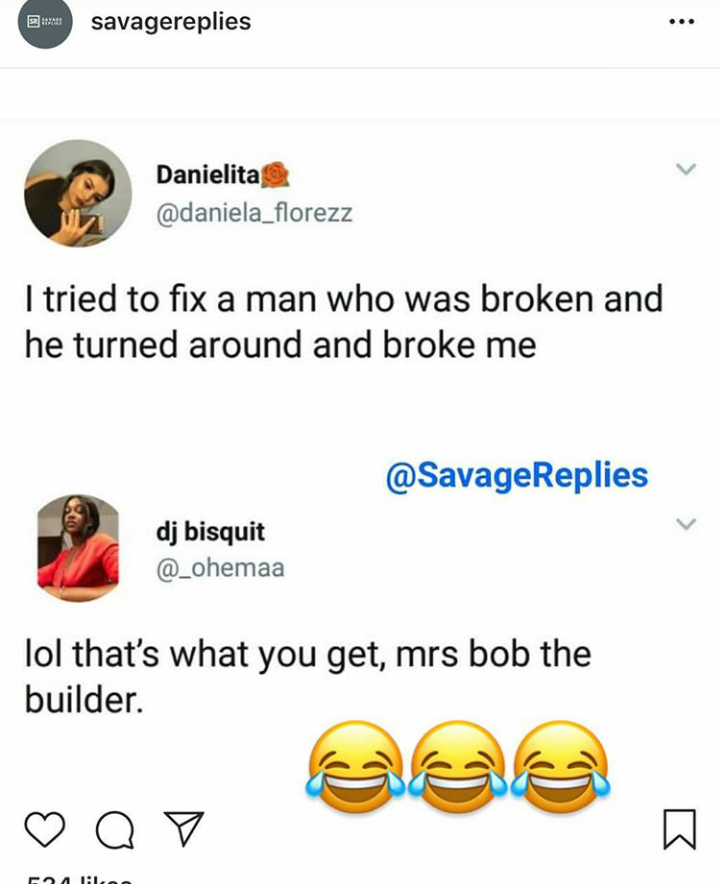This screenshot has height=884, width=720.
Task: Open the @daniela_florezz handle
Action: coord(254,213)
